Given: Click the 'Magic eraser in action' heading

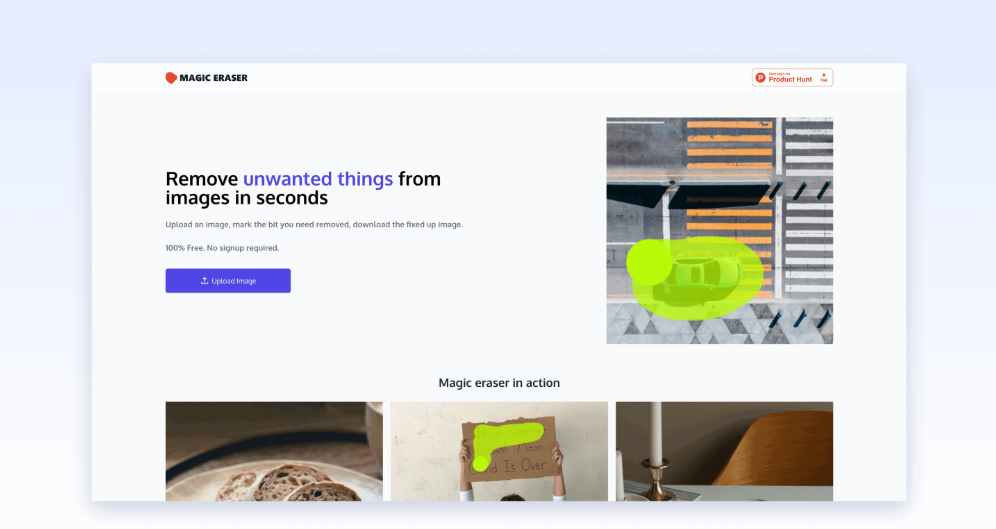Looking at the screenshot, I should click(499, 383).
